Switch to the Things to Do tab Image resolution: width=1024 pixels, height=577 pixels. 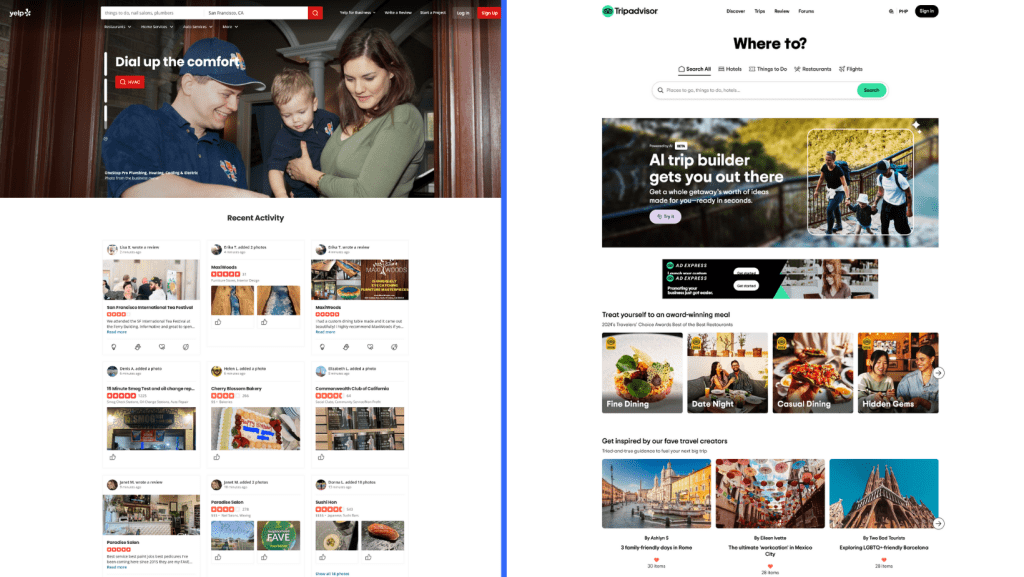click(769, 68)
